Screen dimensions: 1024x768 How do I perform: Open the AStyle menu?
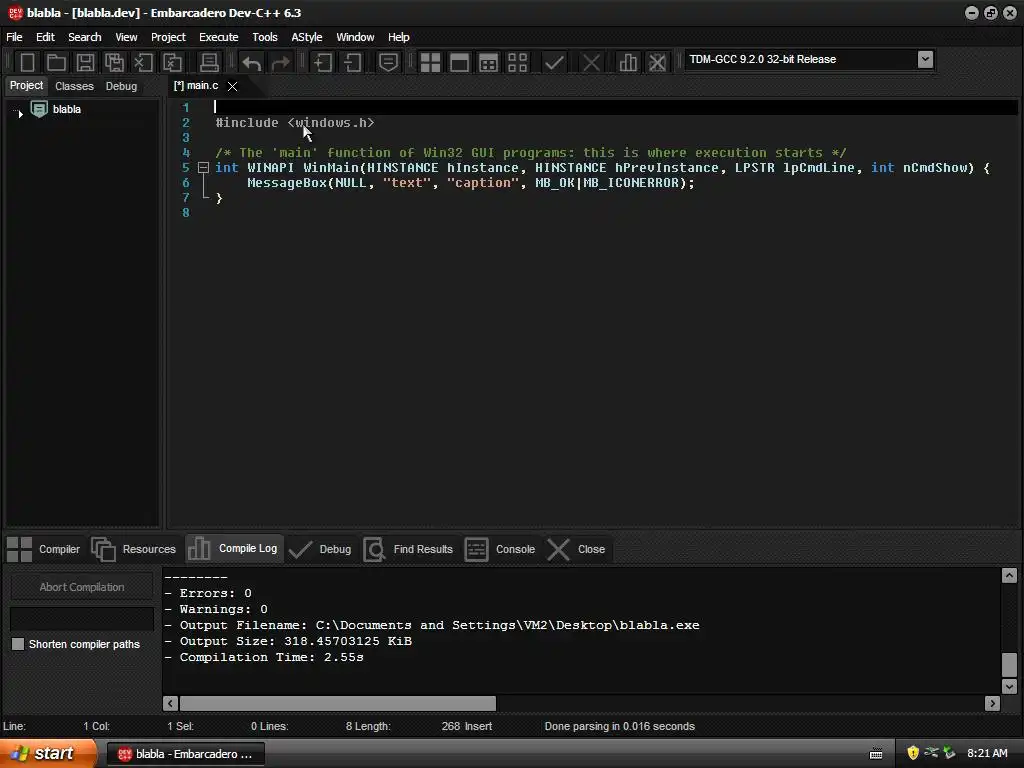tap(306, 37)
